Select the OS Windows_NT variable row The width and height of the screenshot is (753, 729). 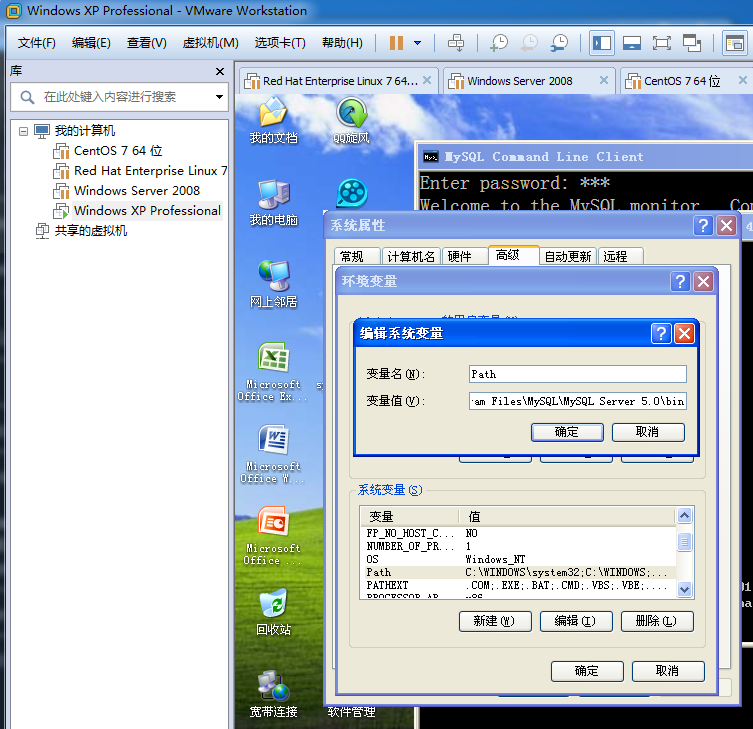click(518, 559)
